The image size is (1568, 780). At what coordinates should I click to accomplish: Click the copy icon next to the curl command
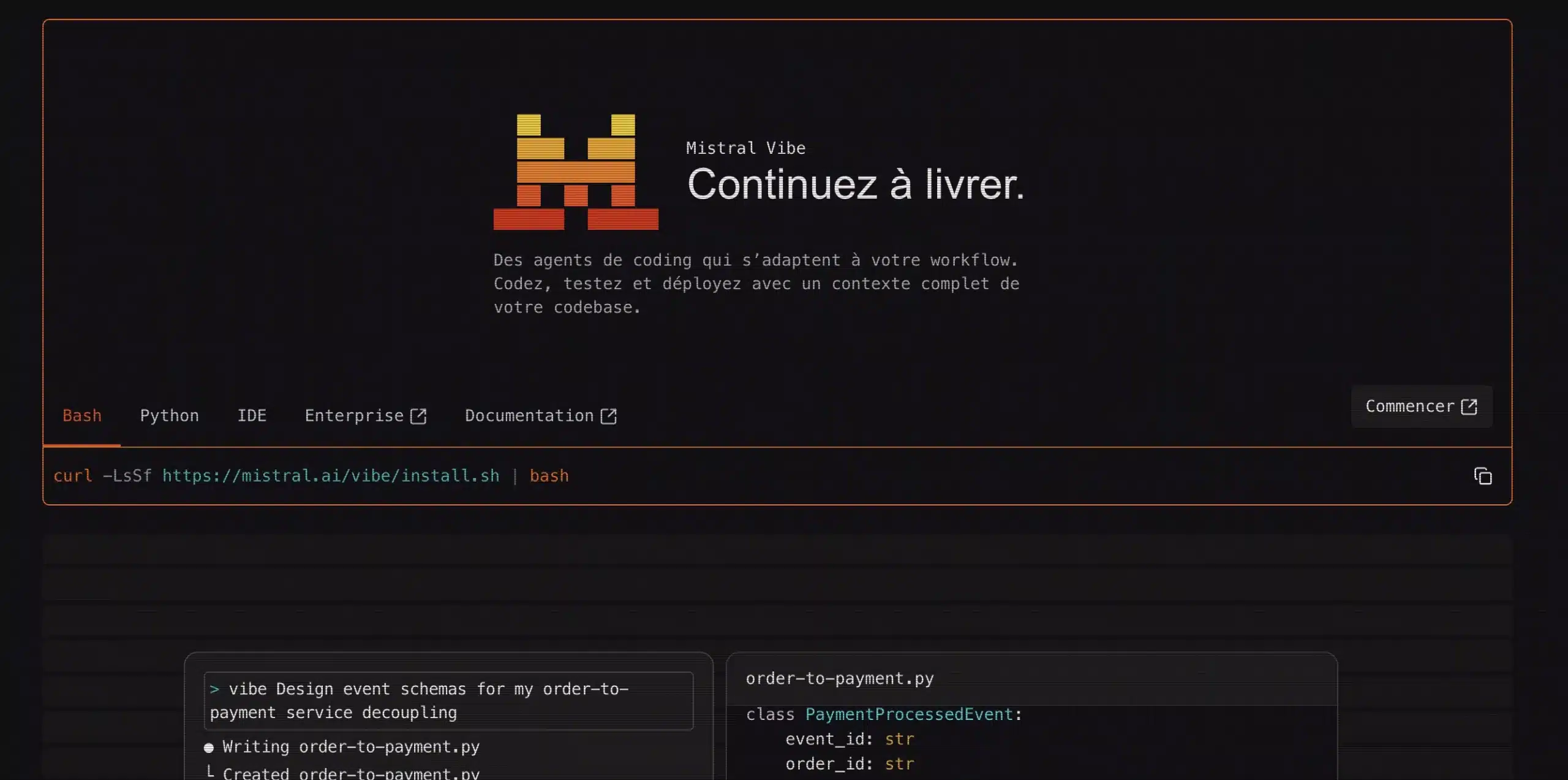click(1483, 476)
